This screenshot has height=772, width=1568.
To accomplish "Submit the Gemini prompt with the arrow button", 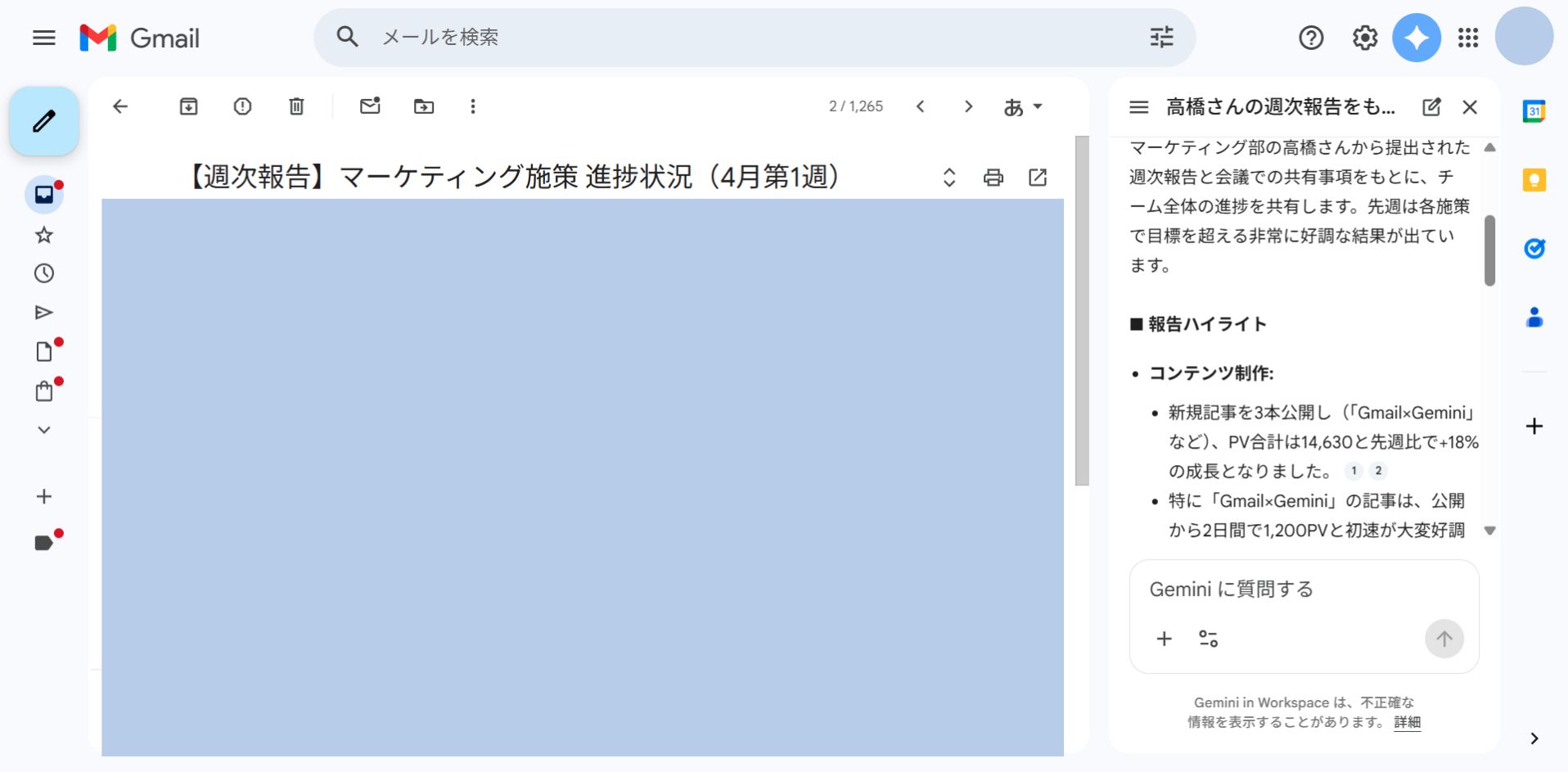I will (x=1444, y=639).
